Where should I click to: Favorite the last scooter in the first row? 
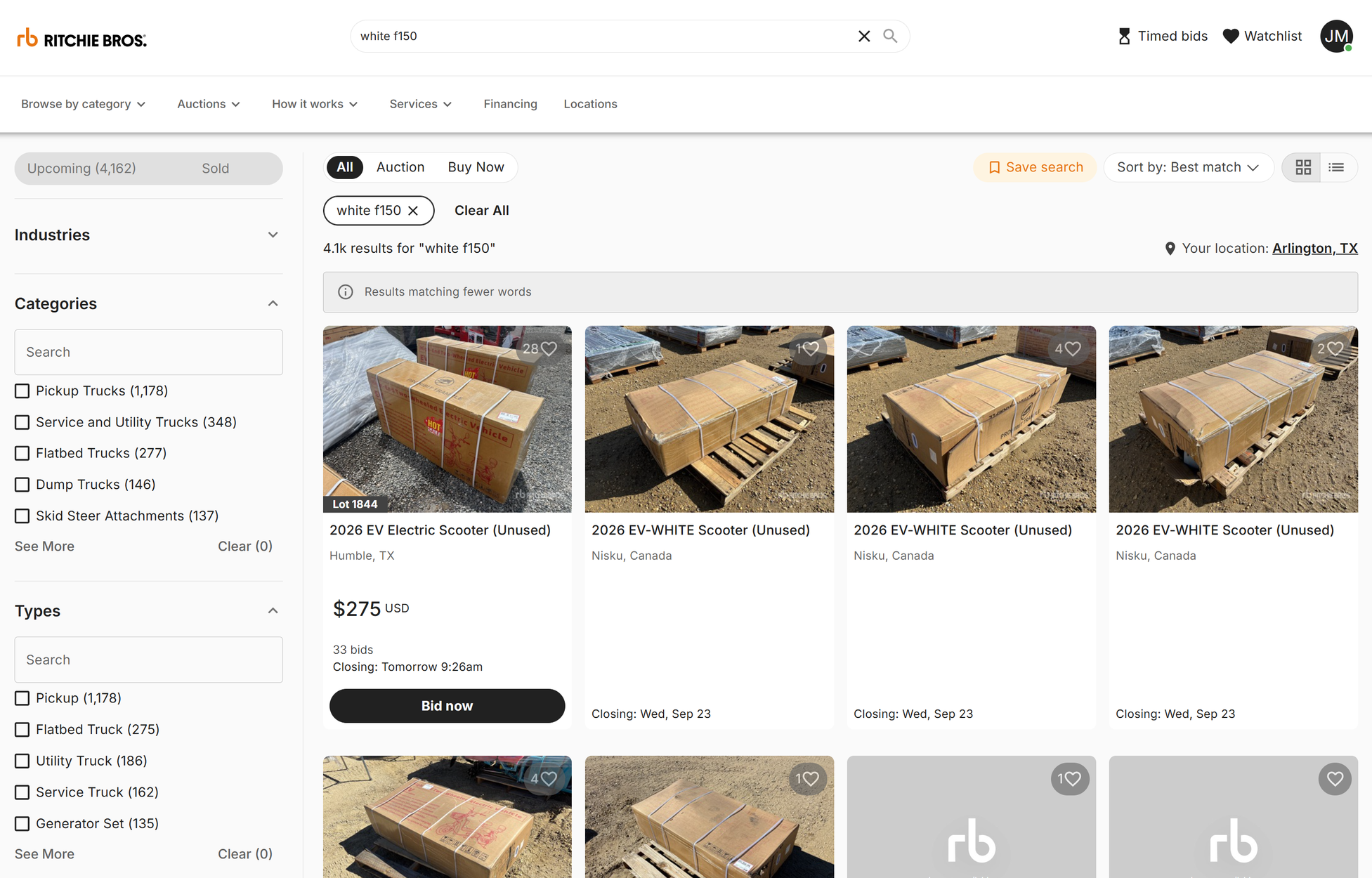pos(1335,348)
